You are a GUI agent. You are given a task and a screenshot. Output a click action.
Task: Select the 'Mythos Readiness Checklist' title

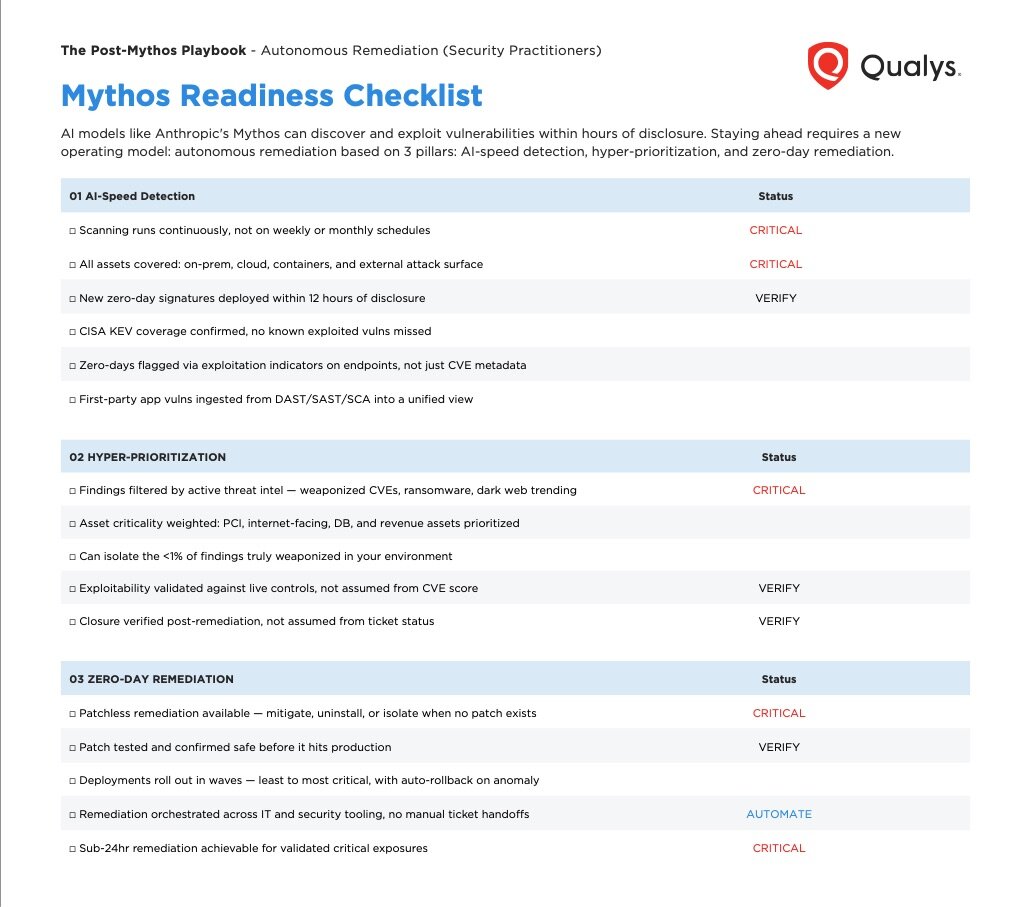tap(272, 96)
